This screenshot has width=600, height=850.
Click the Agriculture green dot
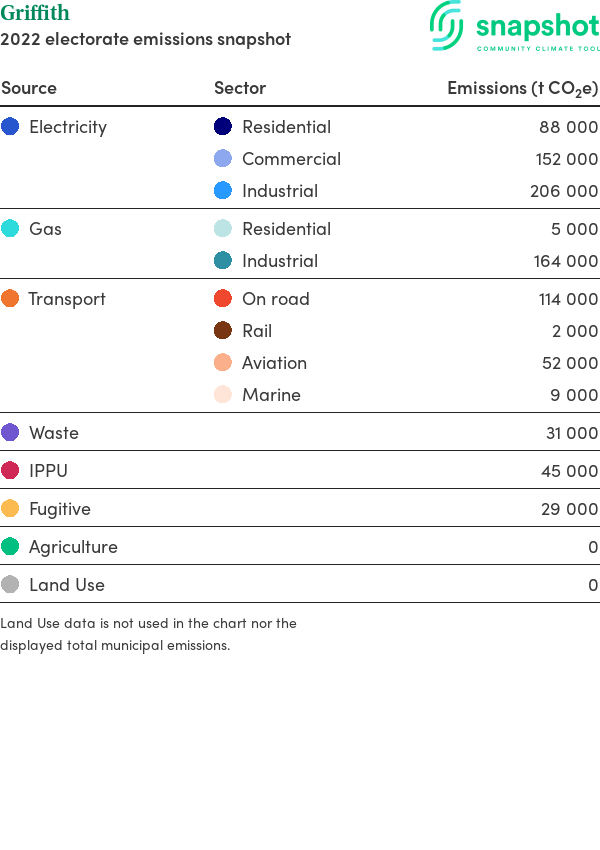(x=10, y=546)
